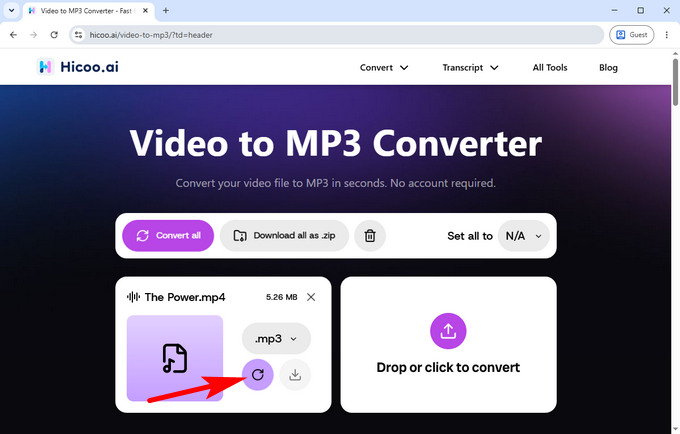Click the address bar URL
The height and width of the screenshot is (434, 680).
tap(151, 35)
